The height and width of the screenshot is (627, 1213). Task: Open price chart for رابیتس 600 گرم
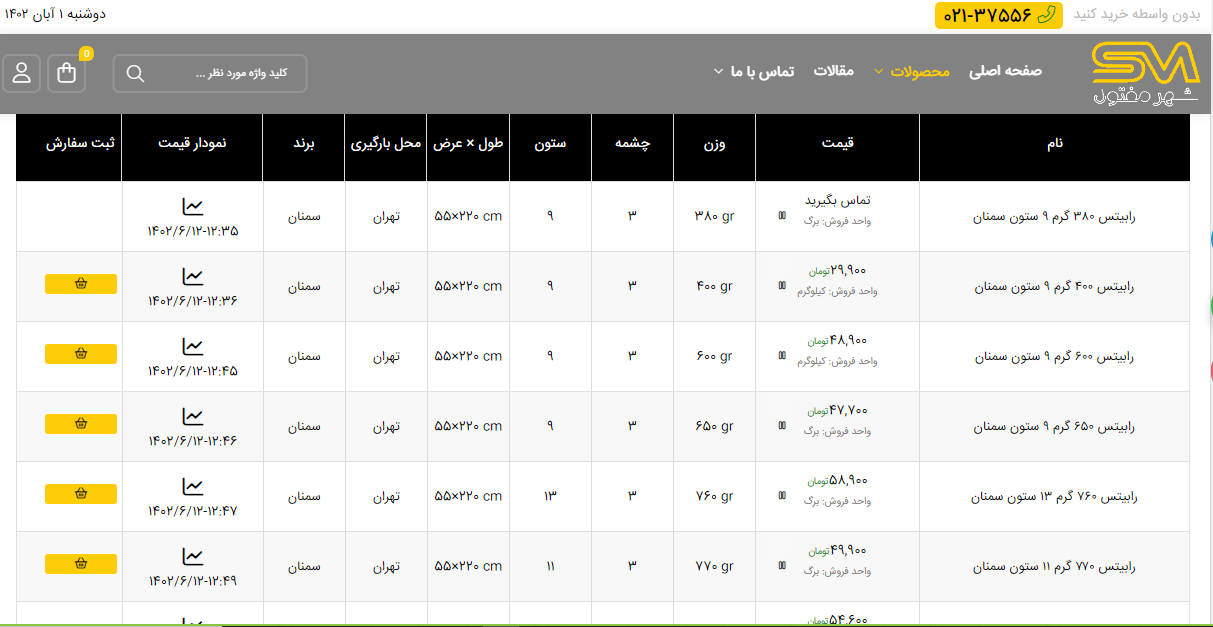[193, 347]
